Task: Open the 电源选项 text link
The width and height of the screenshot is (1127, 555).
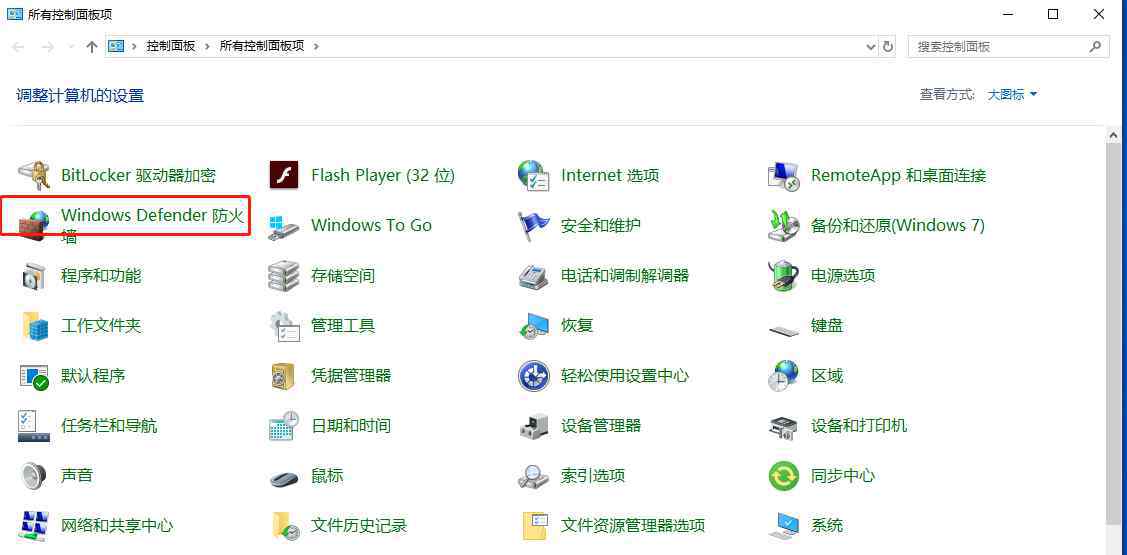Action: [x=843, y=275]
